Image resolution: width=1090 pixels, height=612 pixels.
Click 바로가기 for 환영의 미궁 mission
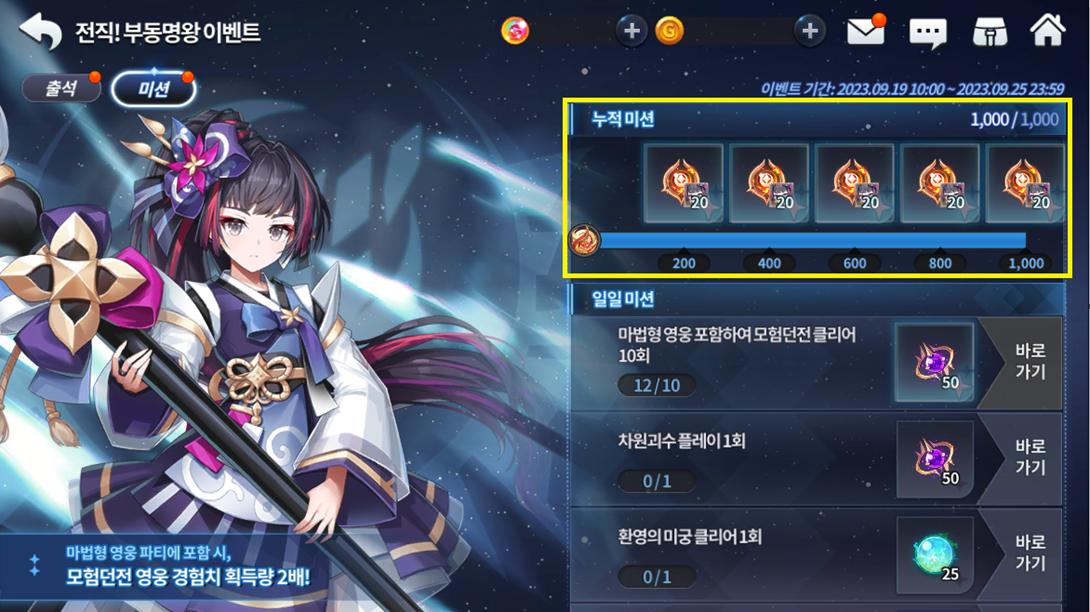(x=1023, y=554)
